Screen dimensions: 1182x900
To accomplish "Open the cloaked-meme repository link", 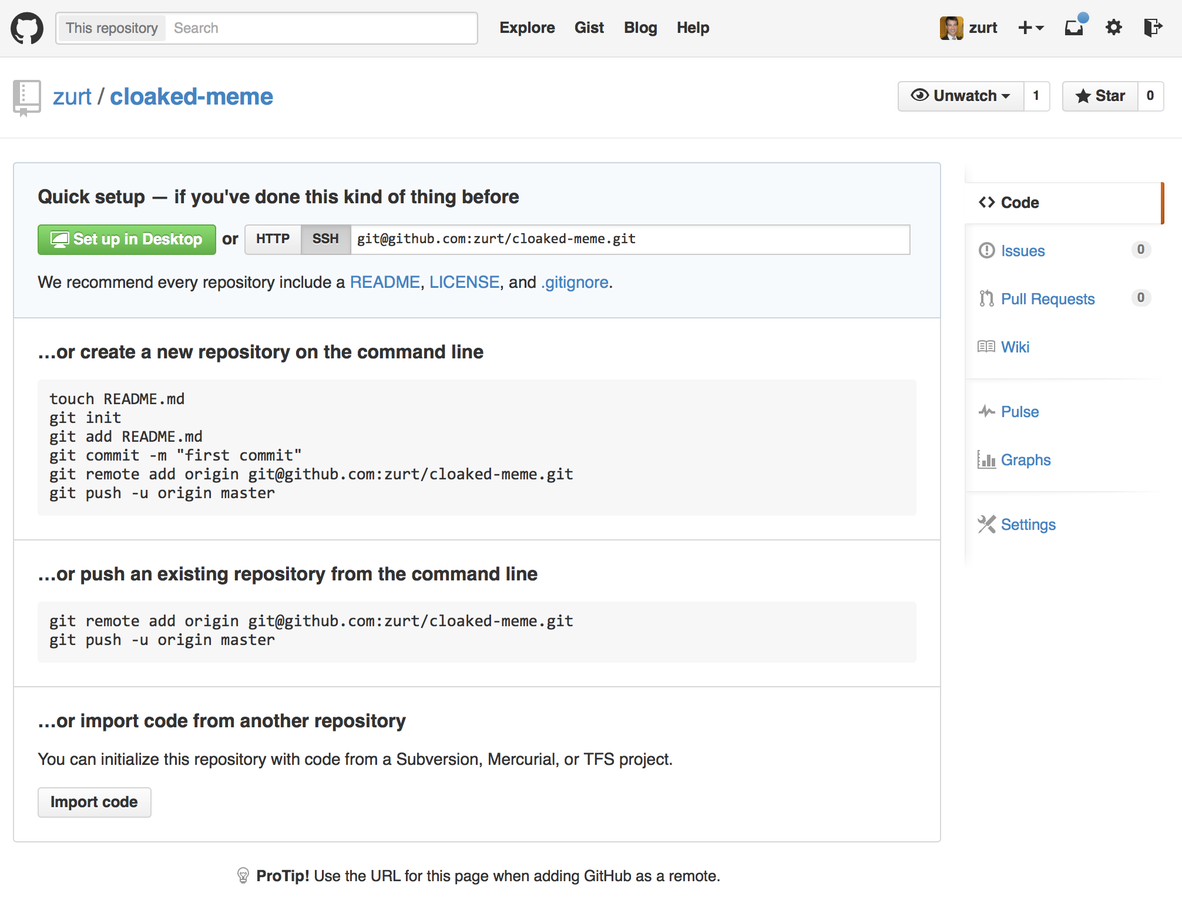I will (x=191, y=96).
